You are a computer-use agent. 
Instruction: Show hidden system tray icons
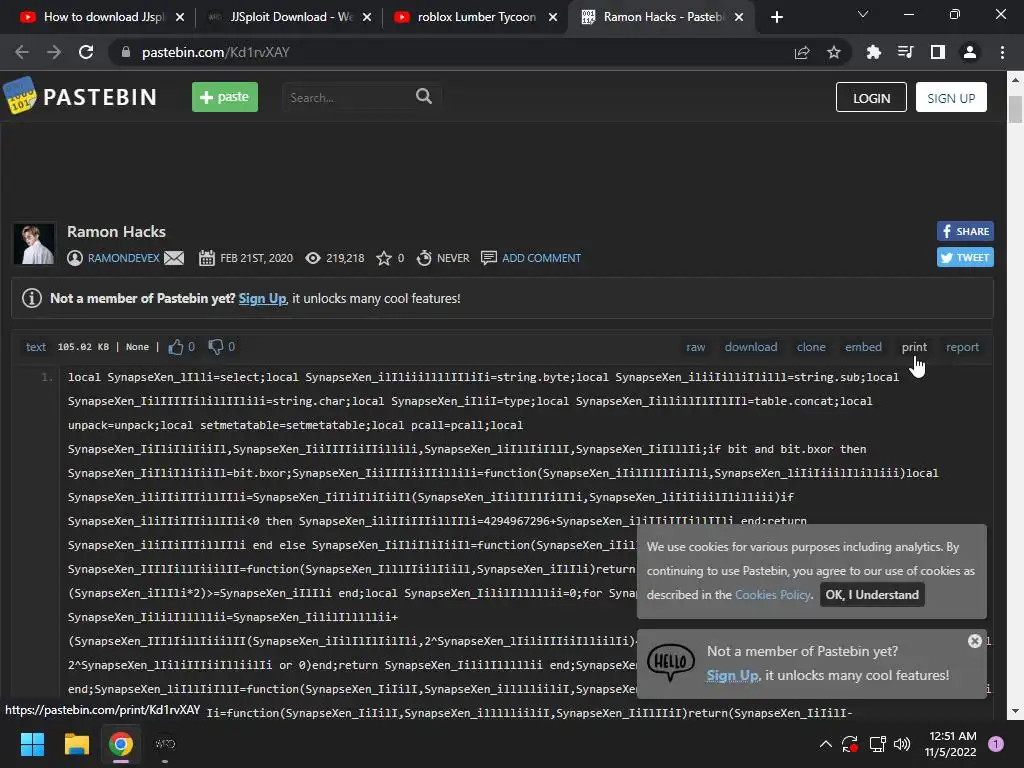click(825, 744)
